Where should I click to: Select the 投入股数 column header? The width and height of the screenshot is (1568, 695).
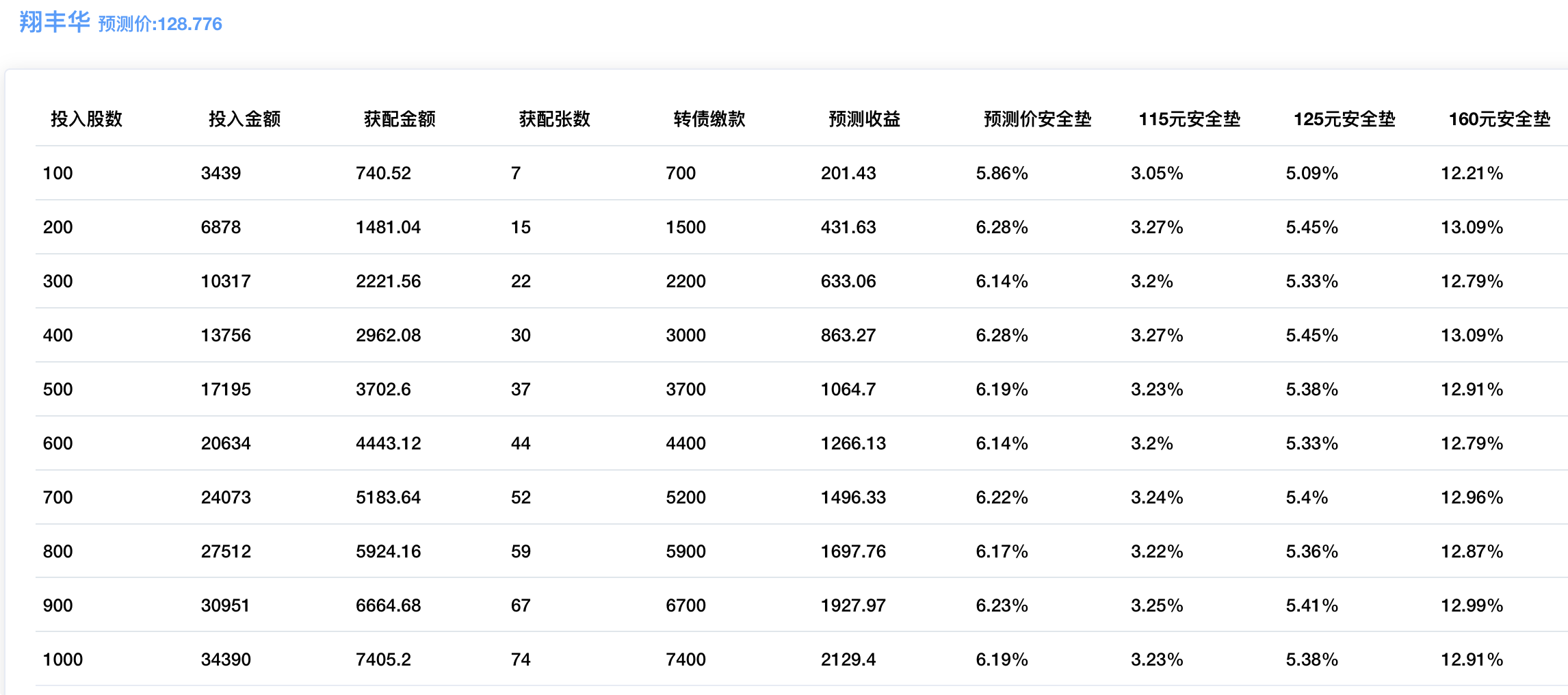coord(86,119)
